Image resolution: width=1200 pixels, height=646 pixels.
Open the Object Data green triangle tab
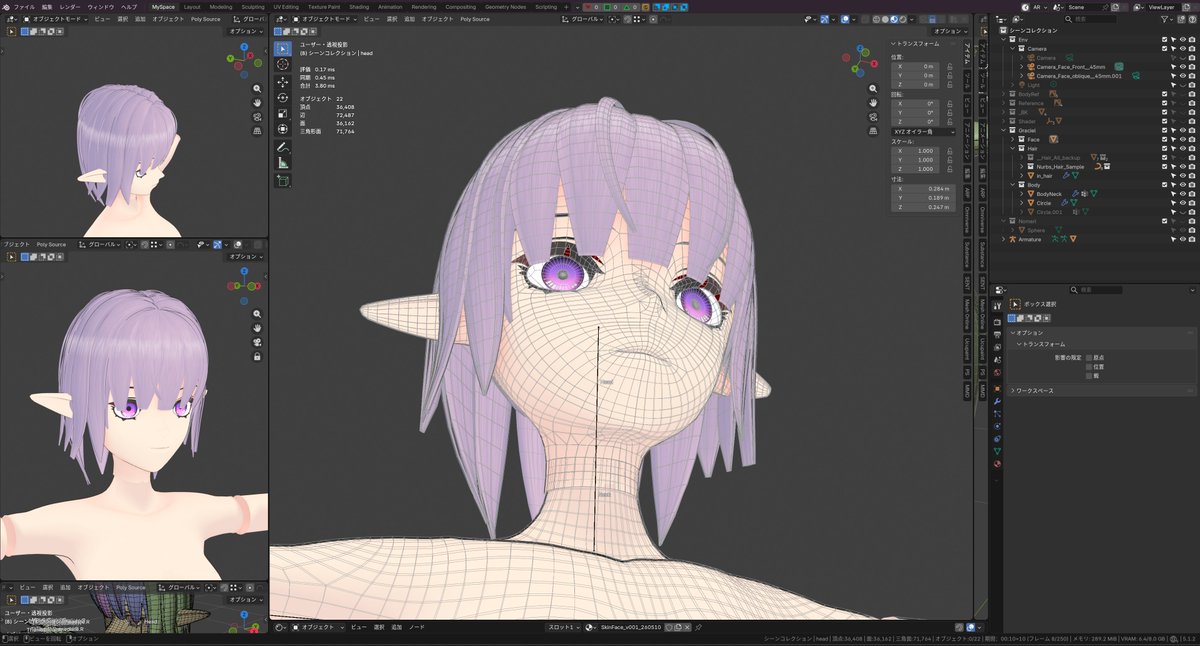998,451
